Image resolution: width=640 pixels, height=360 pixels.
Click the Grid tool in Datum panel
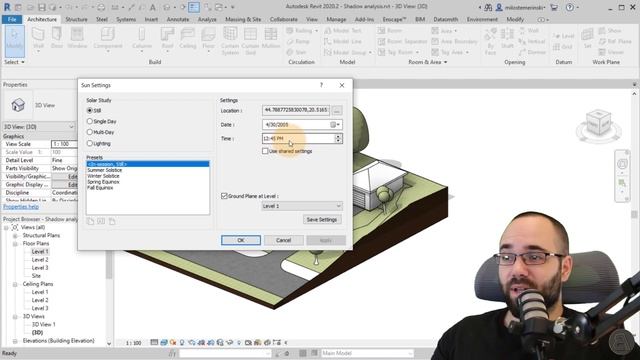point(563,47)
